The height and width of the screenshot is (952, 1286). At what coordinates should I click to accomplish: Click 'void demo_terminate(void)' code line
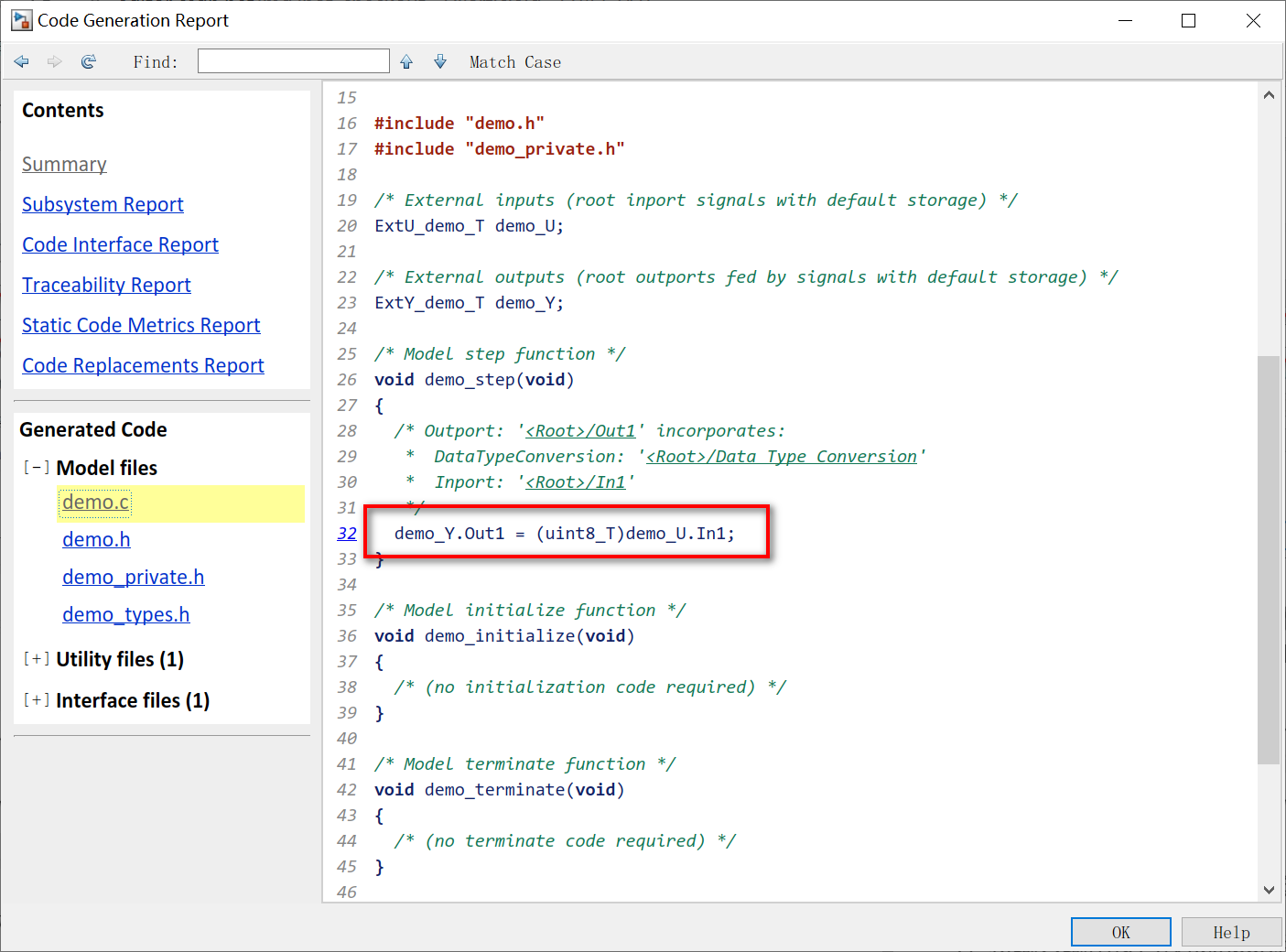tap(499, 790)
